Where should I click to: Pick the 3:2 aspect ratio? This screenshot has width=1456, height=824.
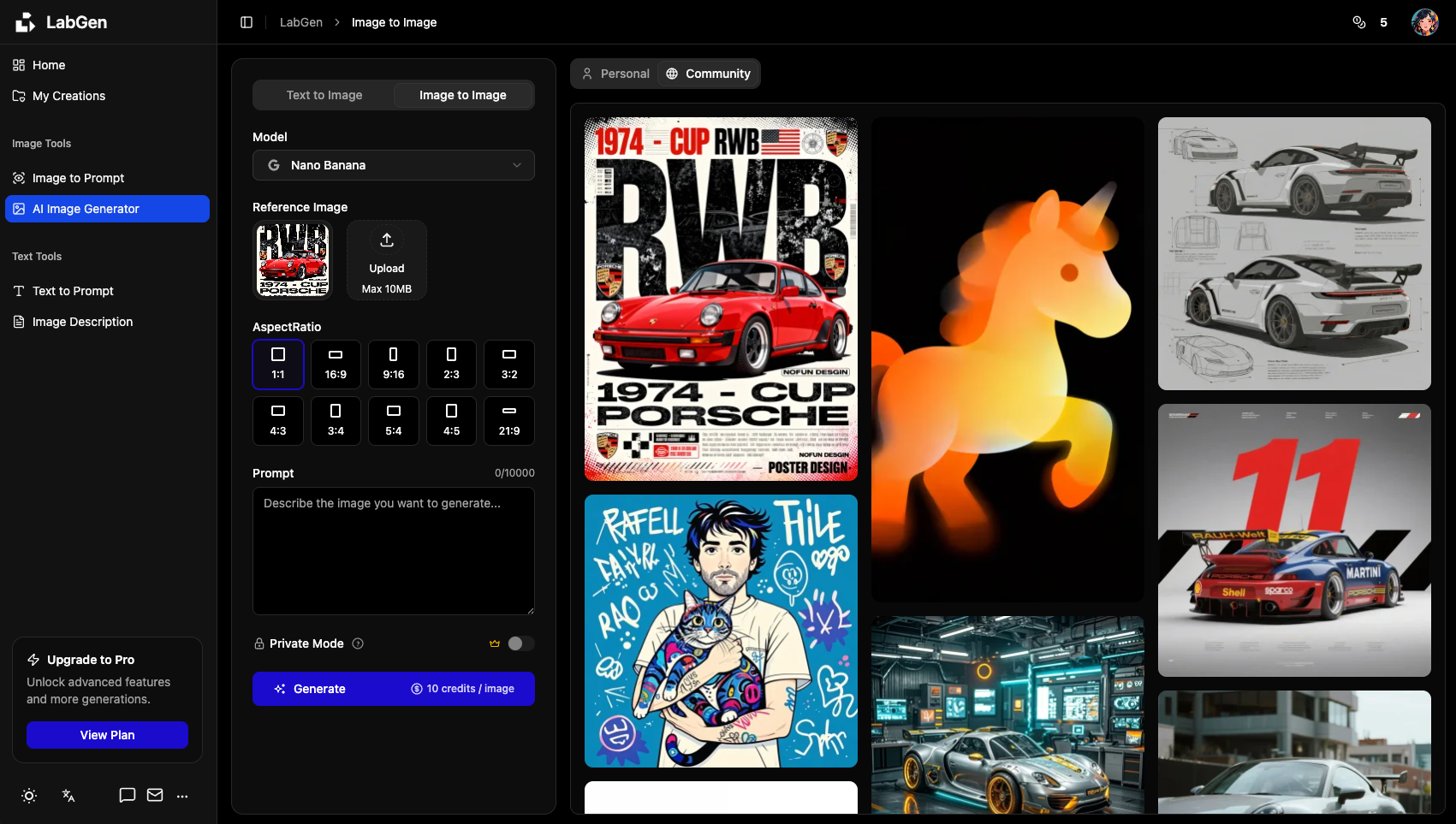coord(509,365)
